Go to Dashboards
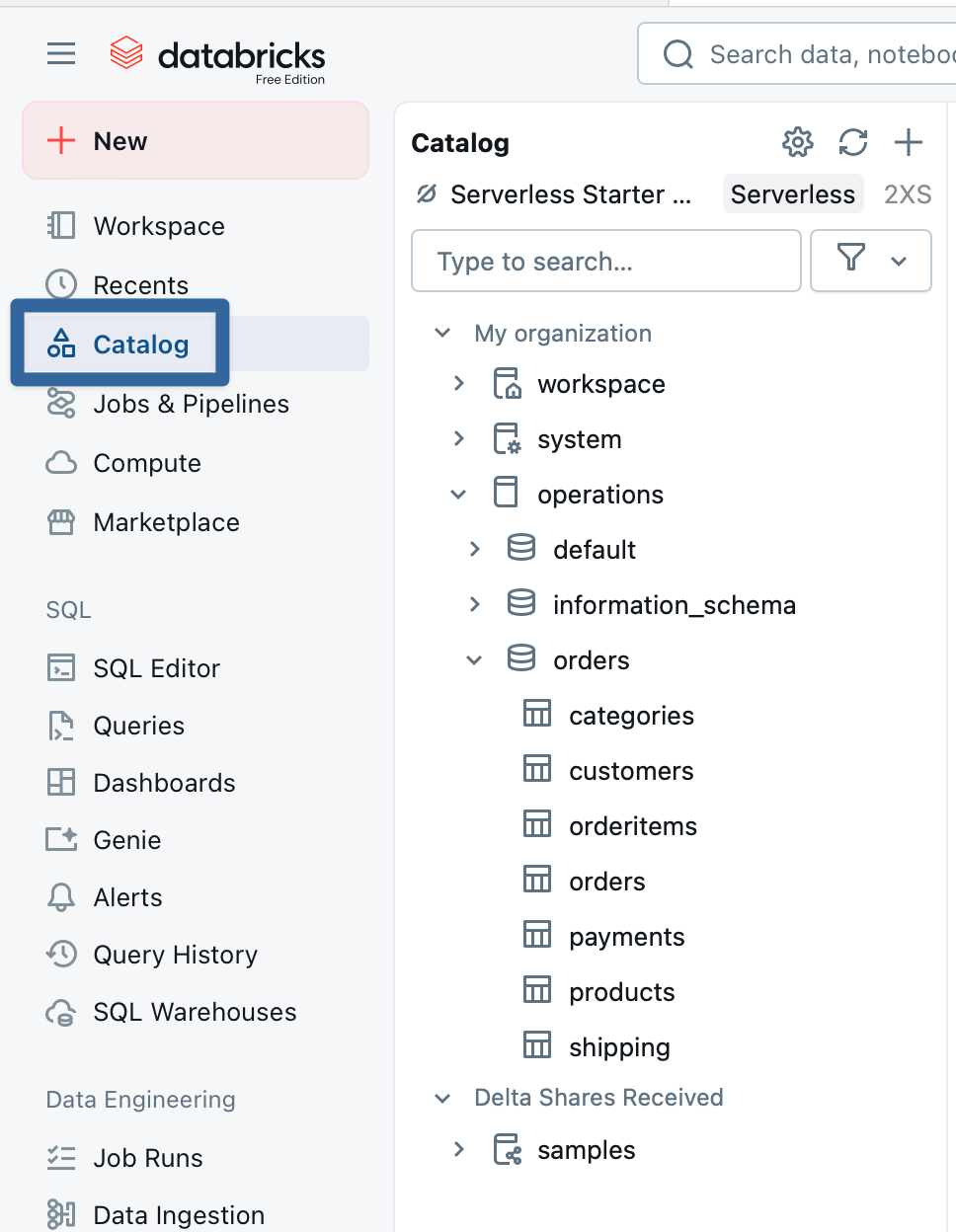Screen dimensions: 956x1232 (x=165, y=783)
